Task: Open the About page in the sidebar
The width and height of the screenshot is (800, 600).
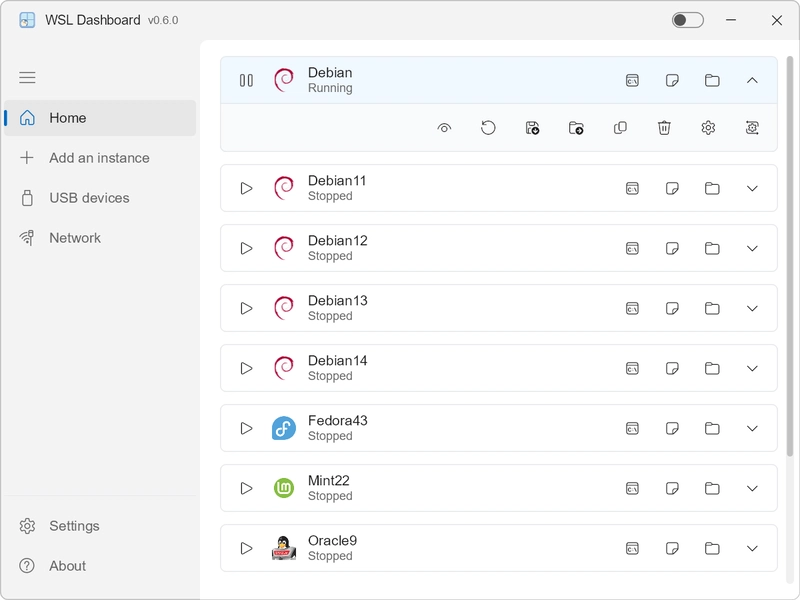Action: click(67, 566)
